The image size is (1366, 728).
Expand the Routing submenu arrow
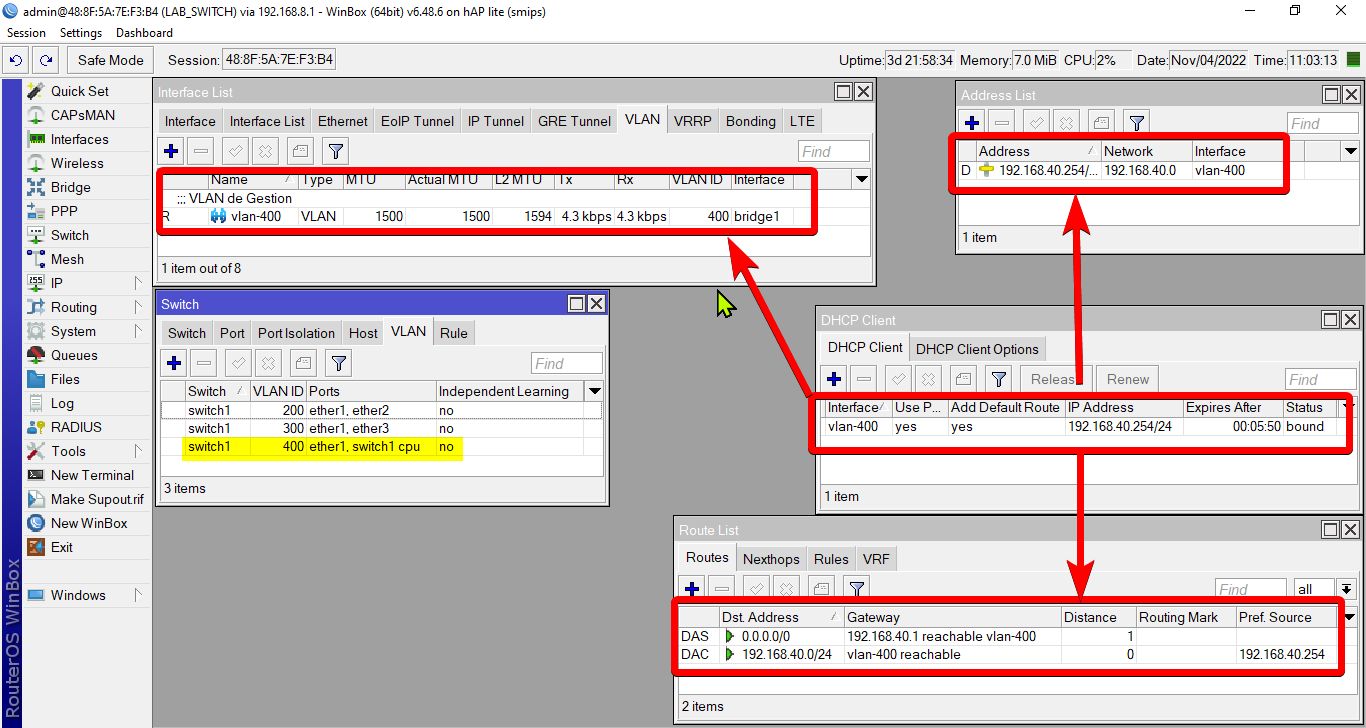coord(138,307)
